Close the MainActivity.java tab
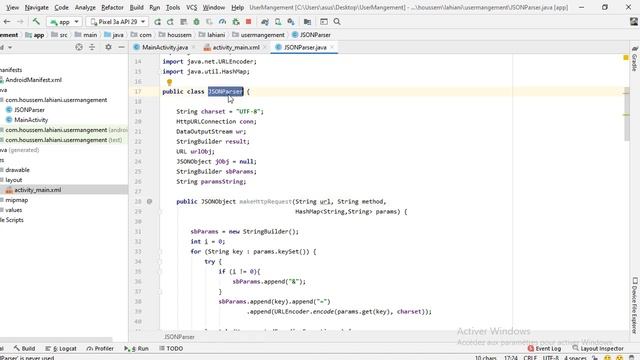This screenshot has height=360, width=640. [193, 47]
